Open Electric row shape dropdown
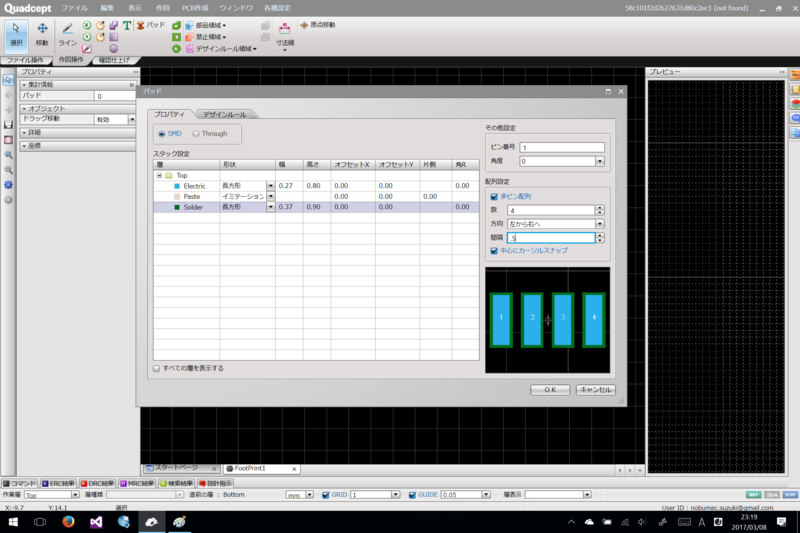Viewport: 800px width, 533px height. pyautogui.click(x=270, y=186)
